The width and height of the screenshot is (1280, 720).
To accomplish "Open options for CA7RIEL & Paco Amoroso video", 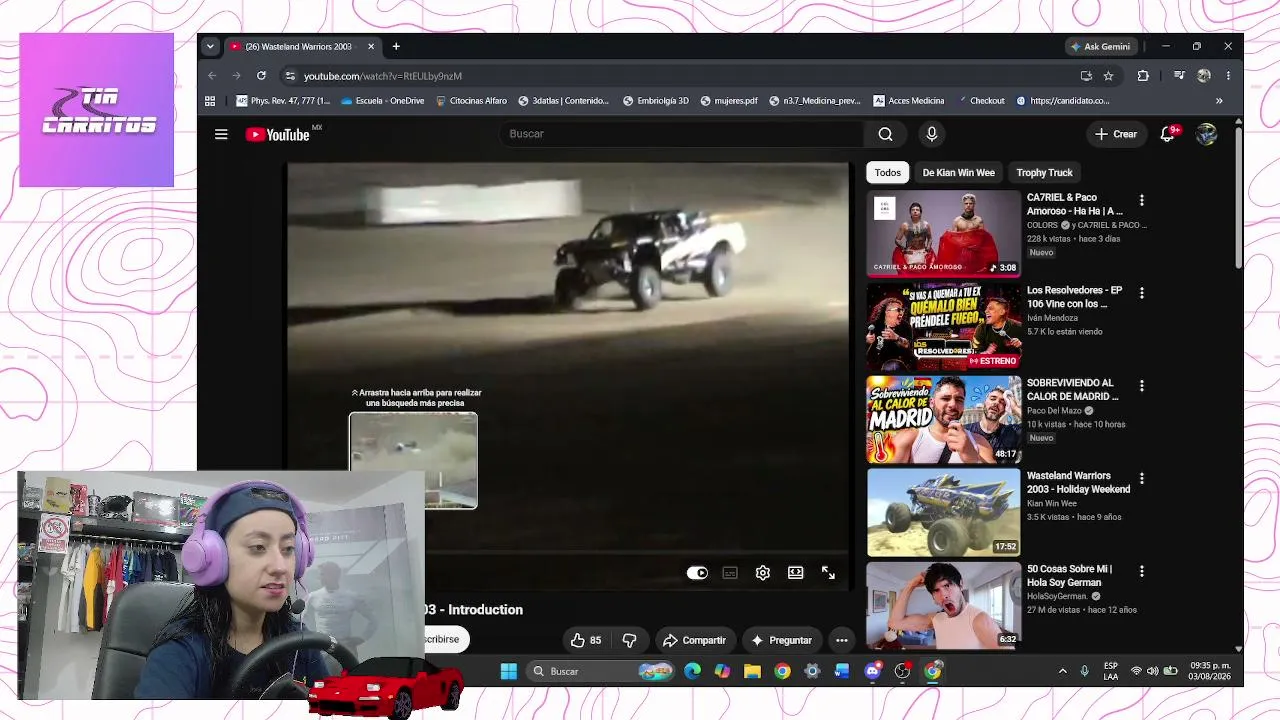I will tap(1142, 200).
